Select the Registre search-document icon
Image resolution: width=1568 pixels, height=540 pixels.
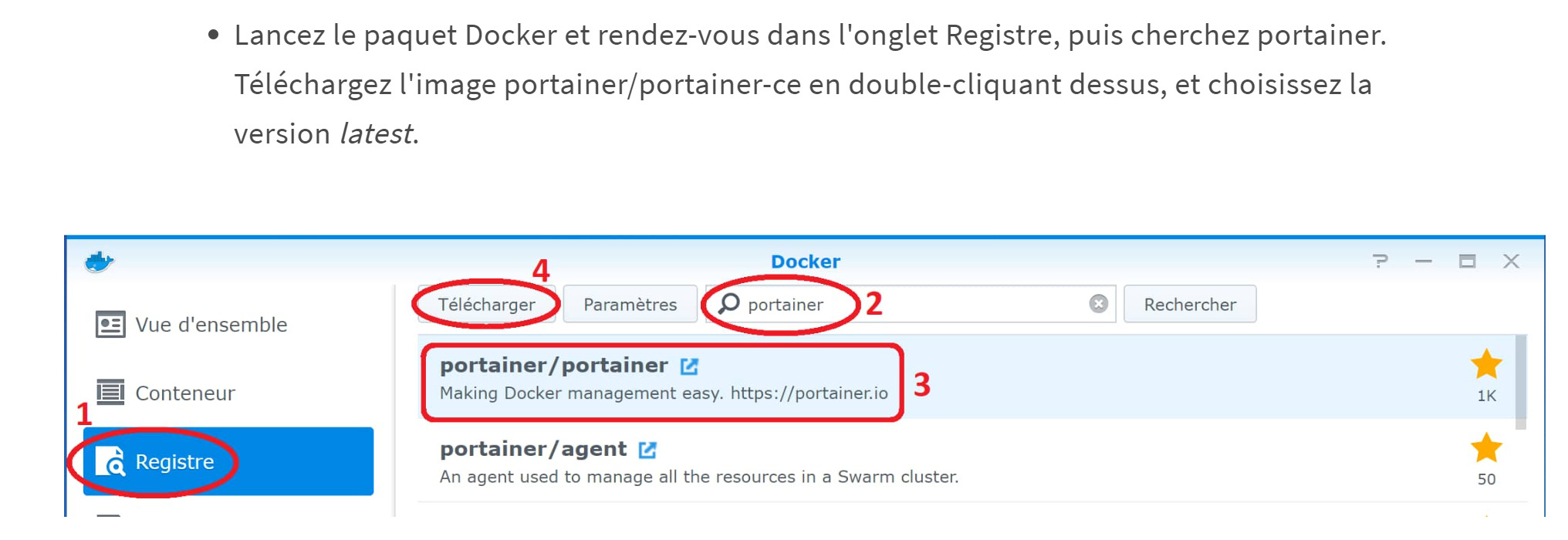(110, 461)
